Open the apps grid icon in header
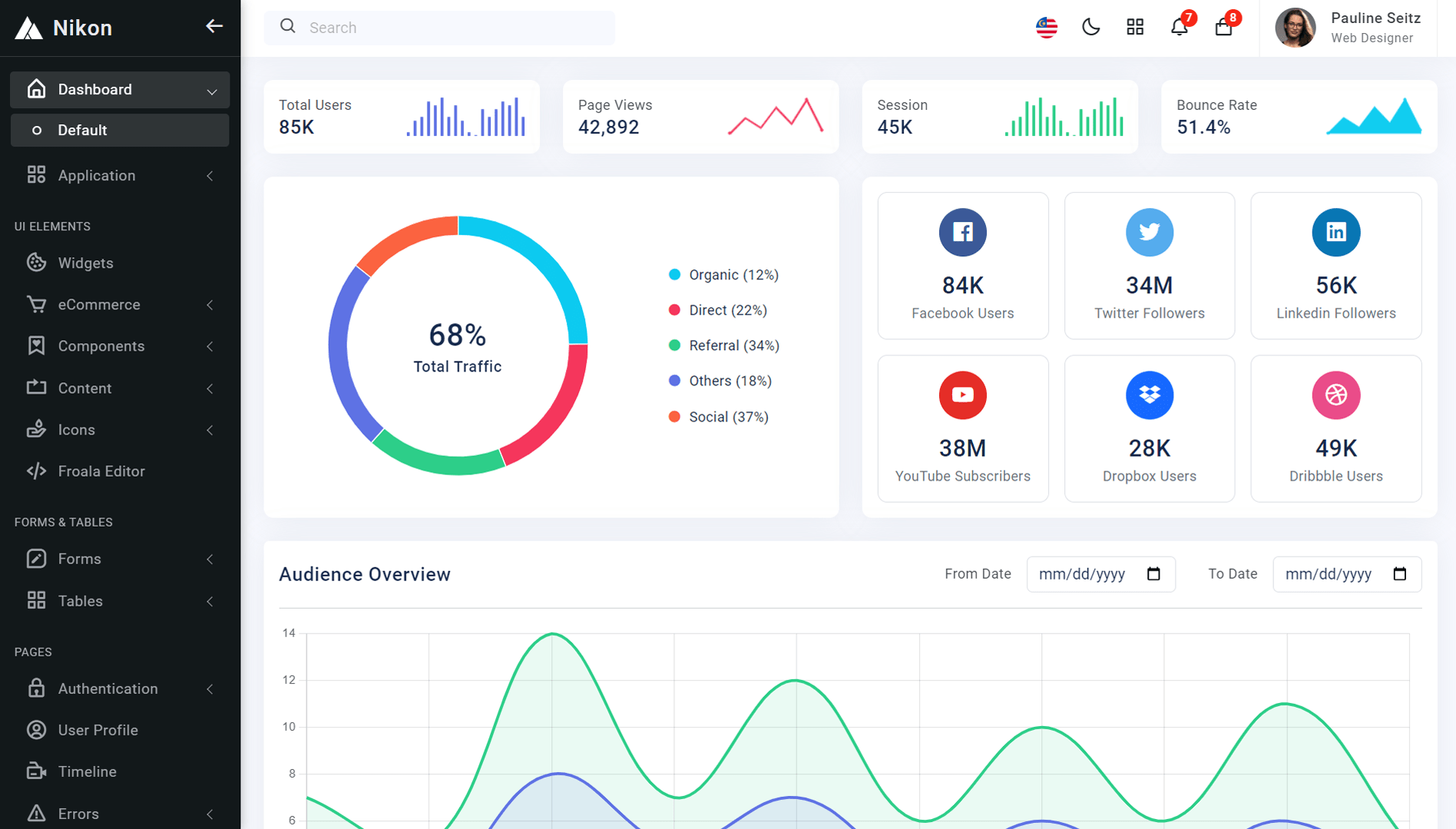 (1135, 28)
